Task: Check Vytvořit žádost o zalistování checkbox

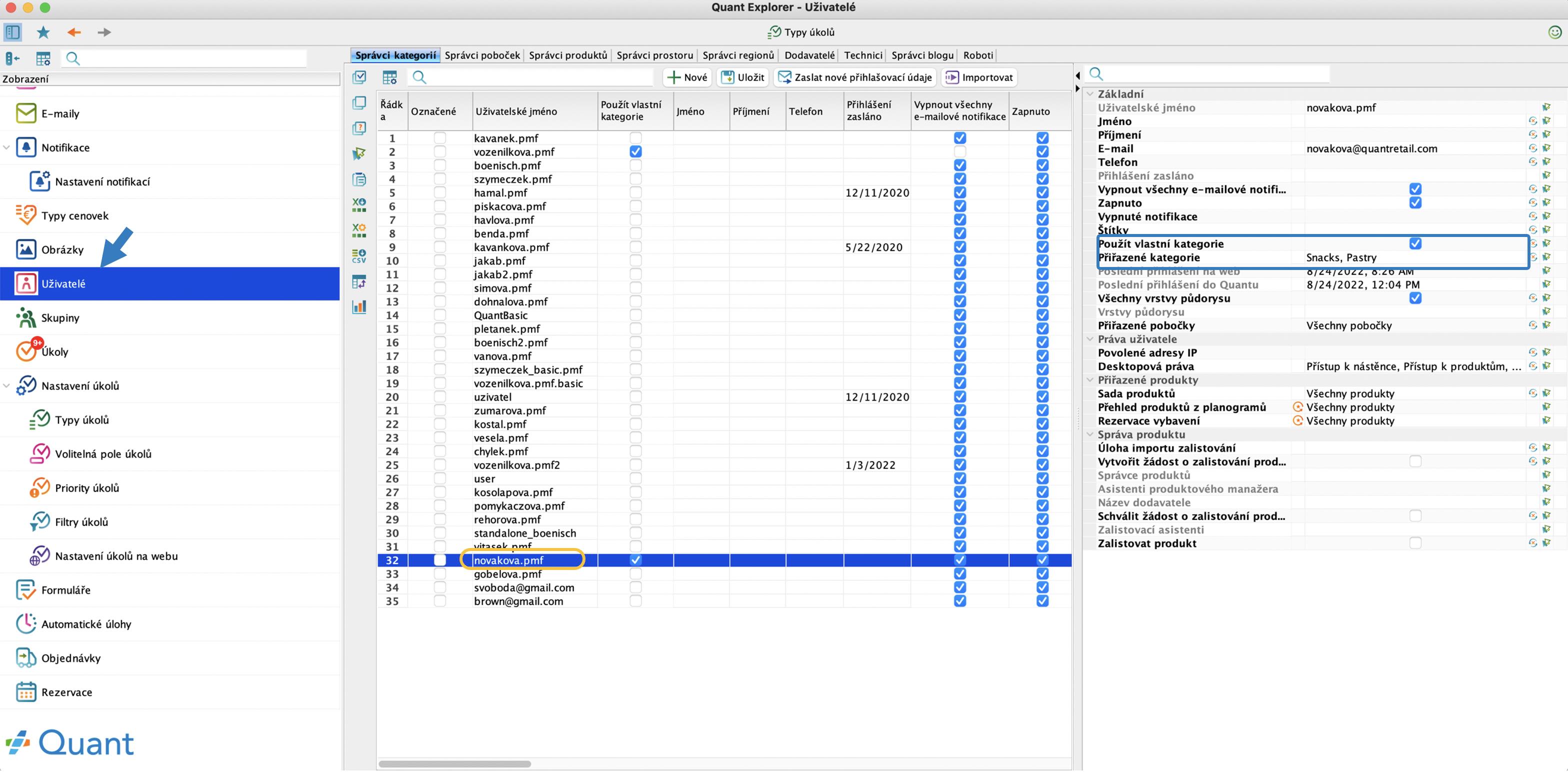Action: click(1415, 461)
